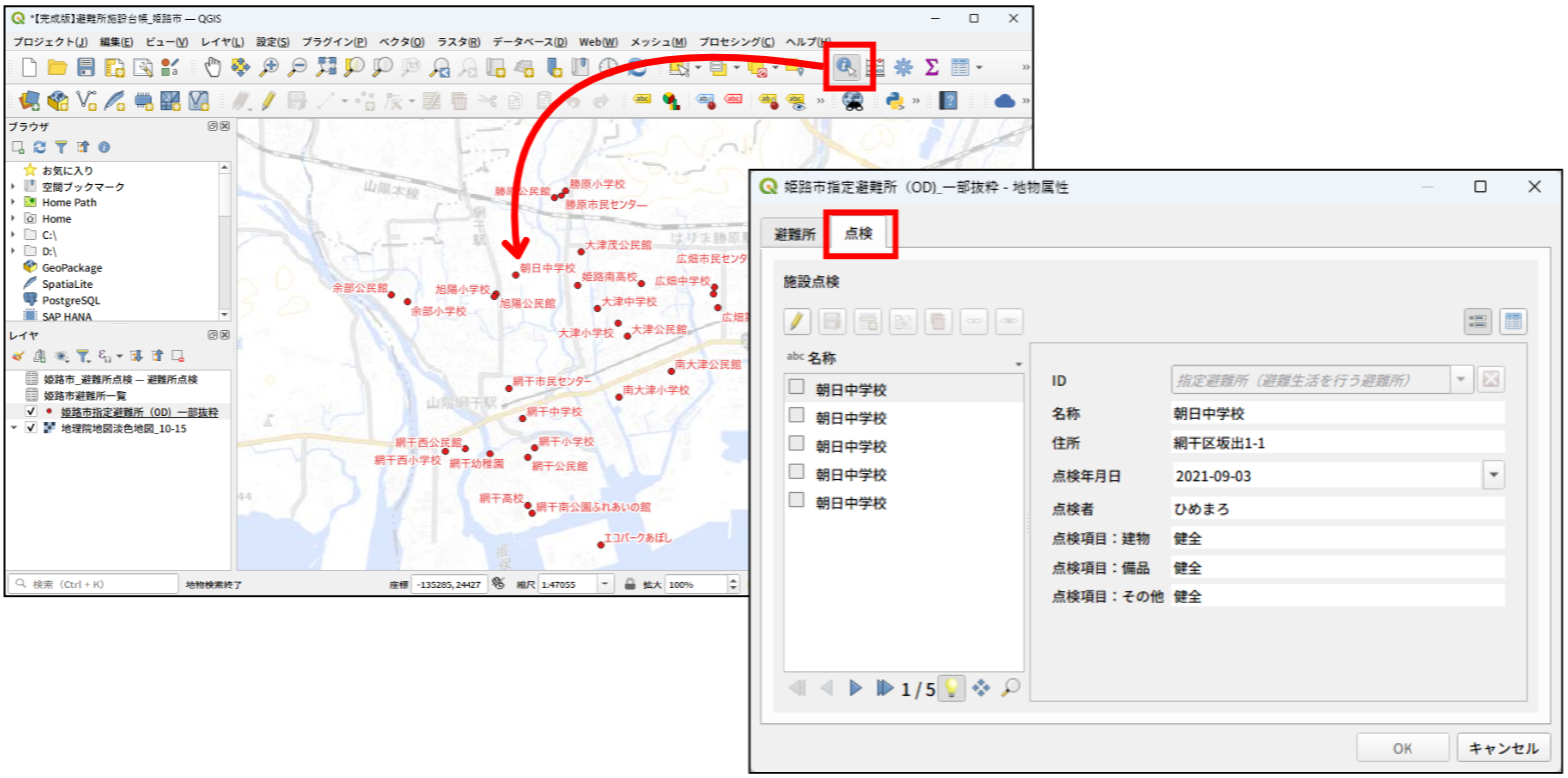The image size is (1568, 778).
Task: Check the first 朝日中学校 checkbox
Action: 796,387
